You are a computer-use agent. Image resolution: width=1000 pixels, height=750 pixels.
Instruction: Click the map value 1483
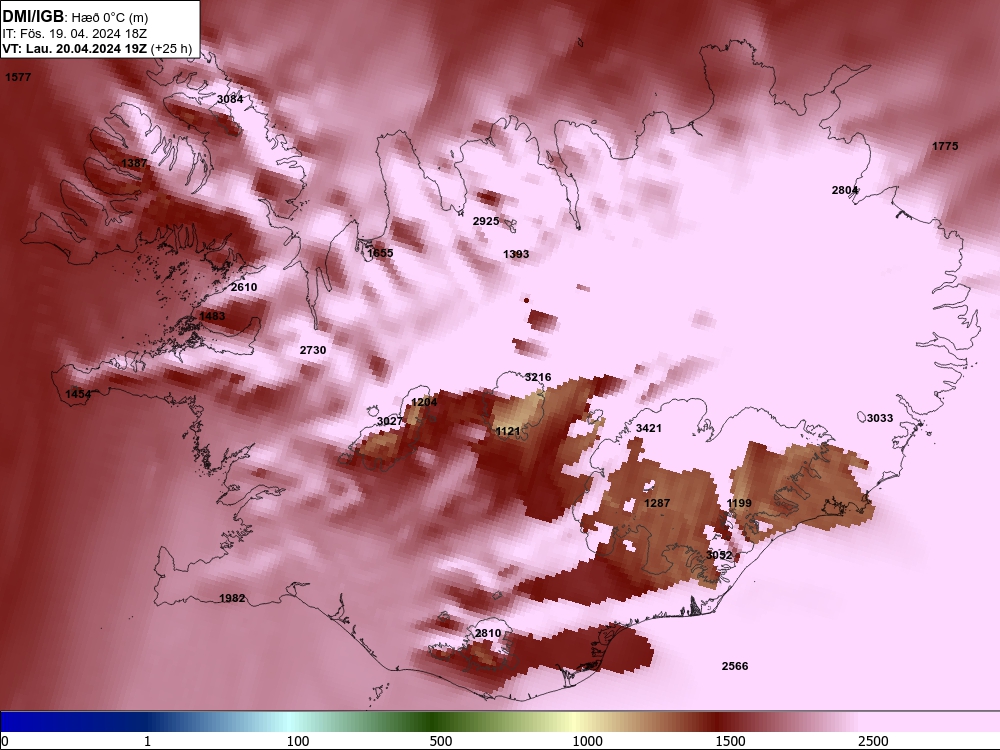point(212,316)
